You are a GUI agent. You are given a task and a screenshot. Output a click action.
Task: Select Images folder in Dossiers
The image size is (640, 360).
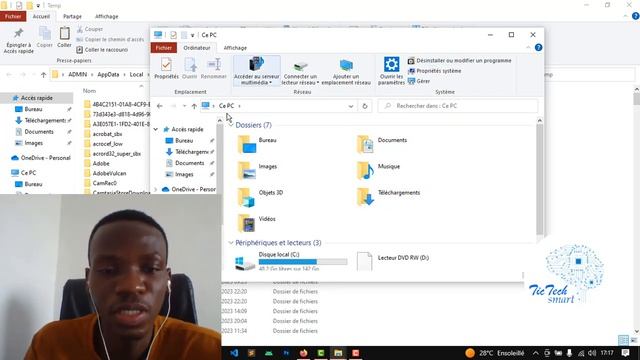pyautogui.click(x=257, y=170)
